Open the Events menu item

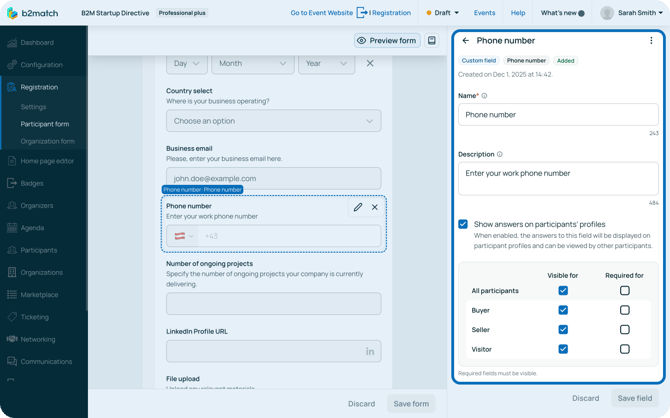pyautogui.click(x=484, y=13)
